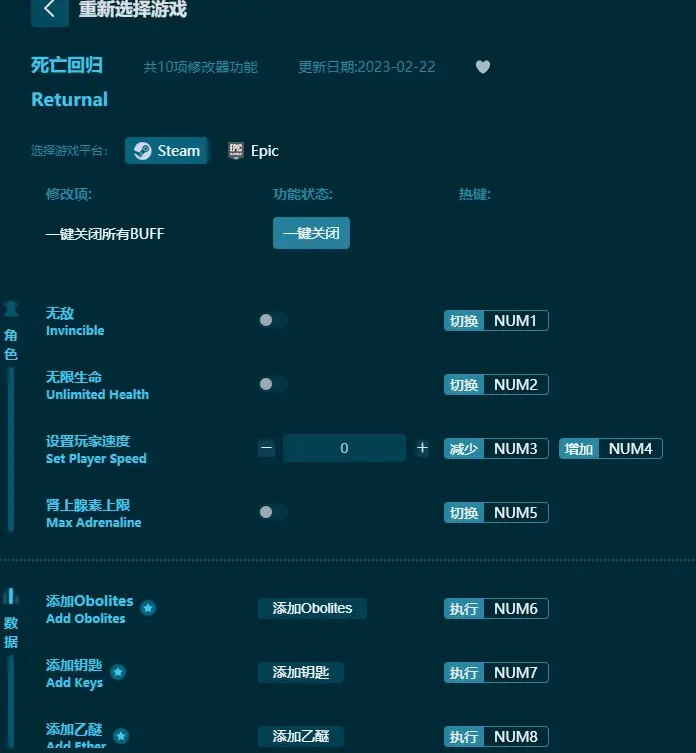
Task: Click the Add Keys label
Action: [x=74, y=682]
